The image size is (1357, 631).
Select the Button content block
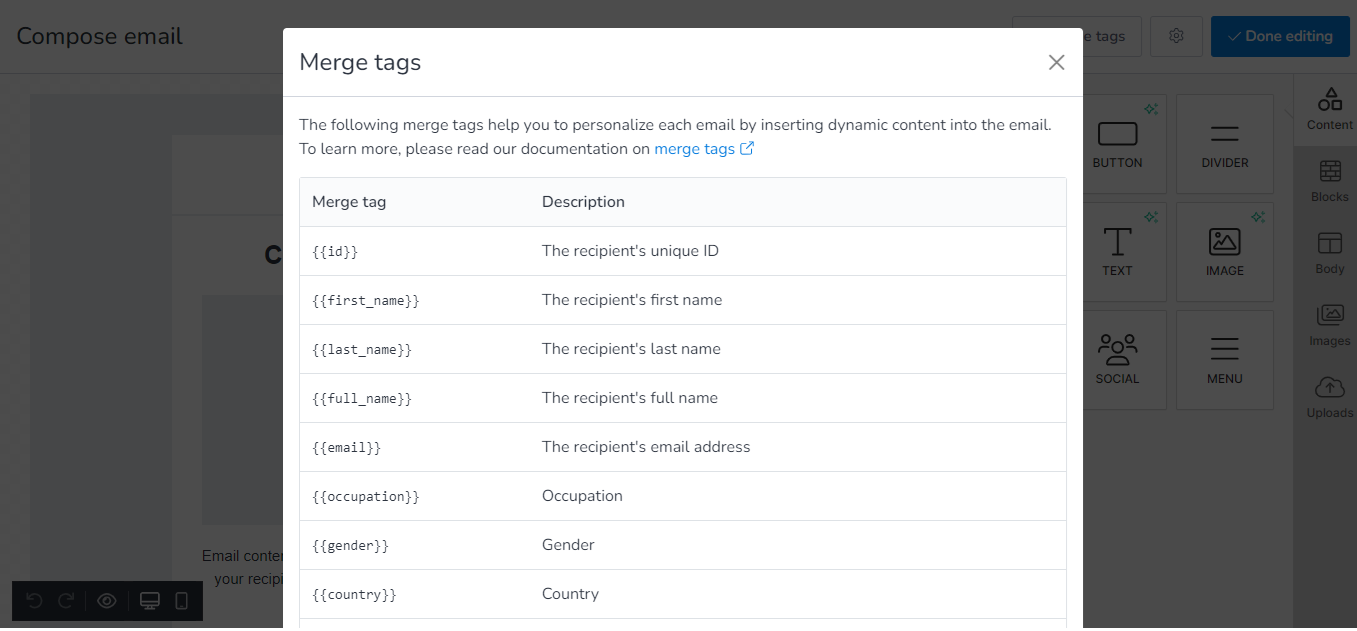pyautogui.click(x=1117, y=143)
